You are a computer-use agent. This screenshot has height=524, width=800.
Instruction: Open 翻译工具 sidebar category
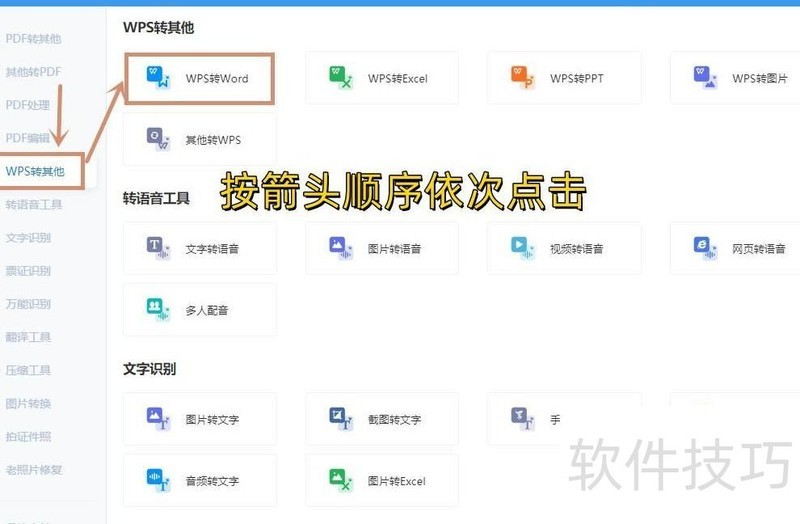[x=28, y=337]
